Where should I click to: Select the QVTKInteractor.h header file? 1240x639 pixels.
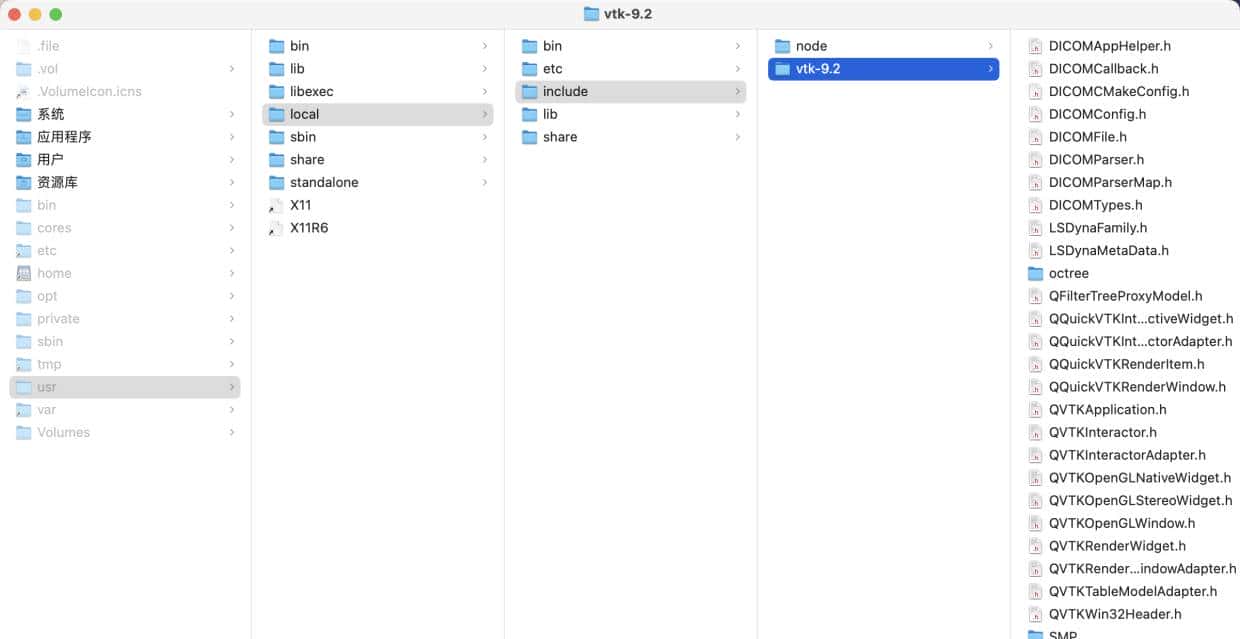pos(1104,432)
